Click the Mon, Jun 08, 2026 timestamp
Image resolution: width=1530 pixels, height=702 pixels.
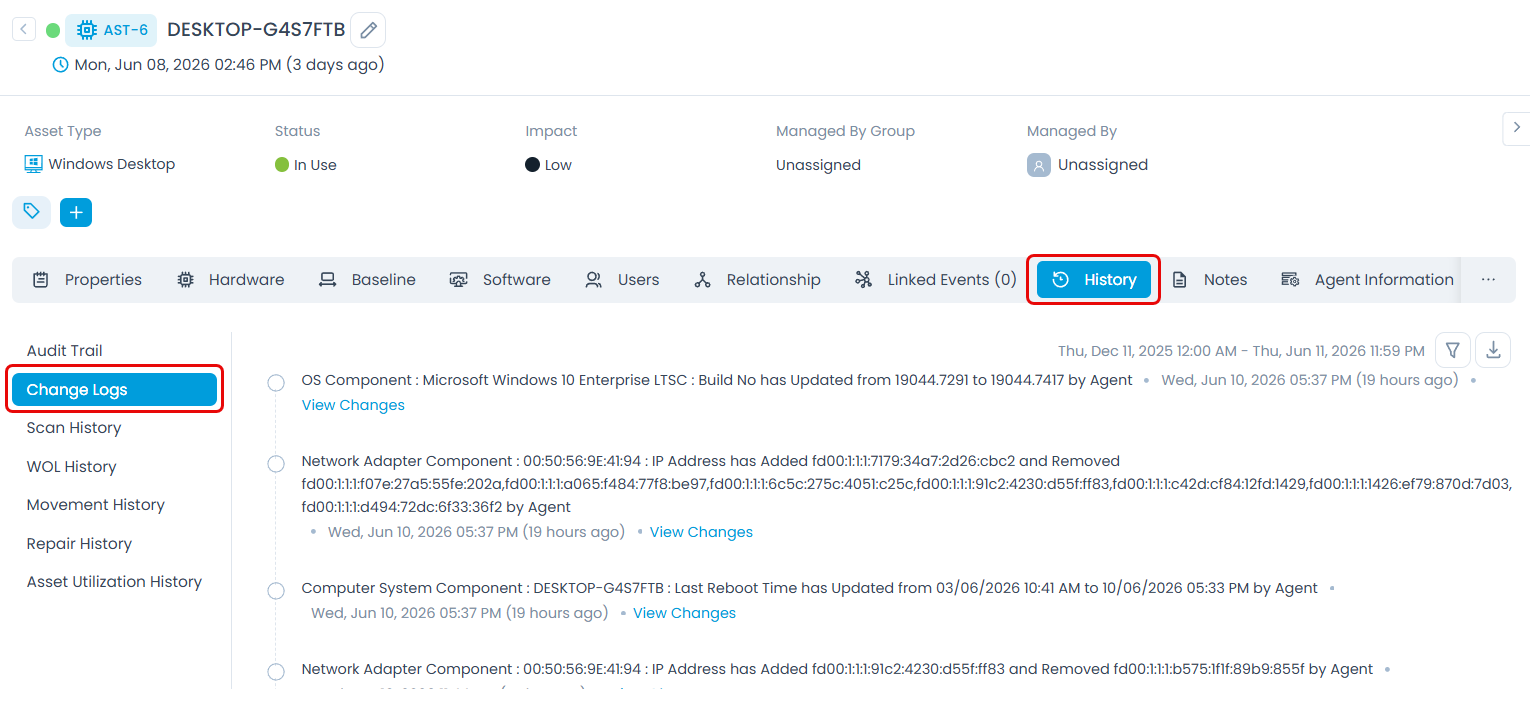pos(229,65)
